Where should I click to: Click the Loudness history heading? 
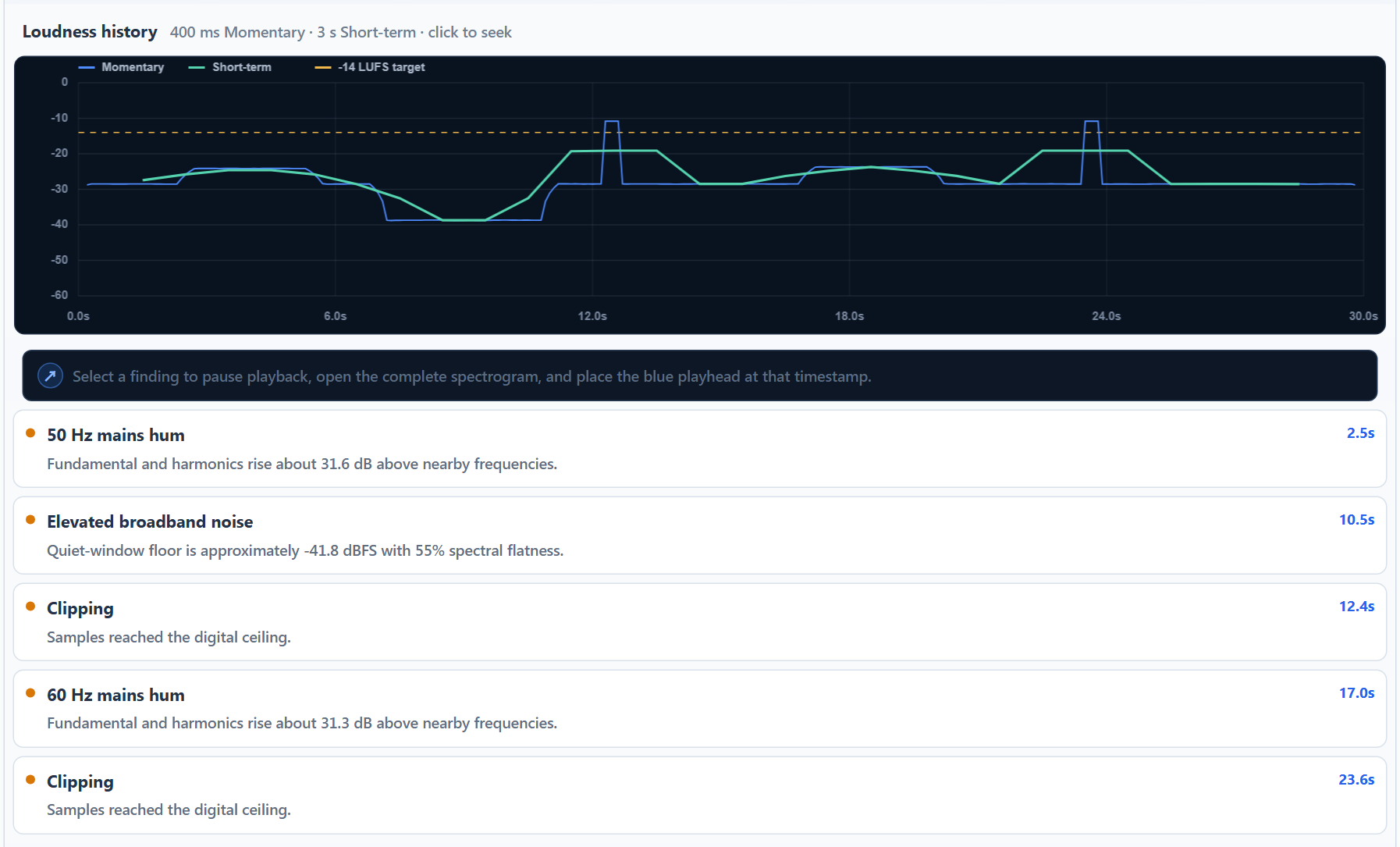click(90, 32)
